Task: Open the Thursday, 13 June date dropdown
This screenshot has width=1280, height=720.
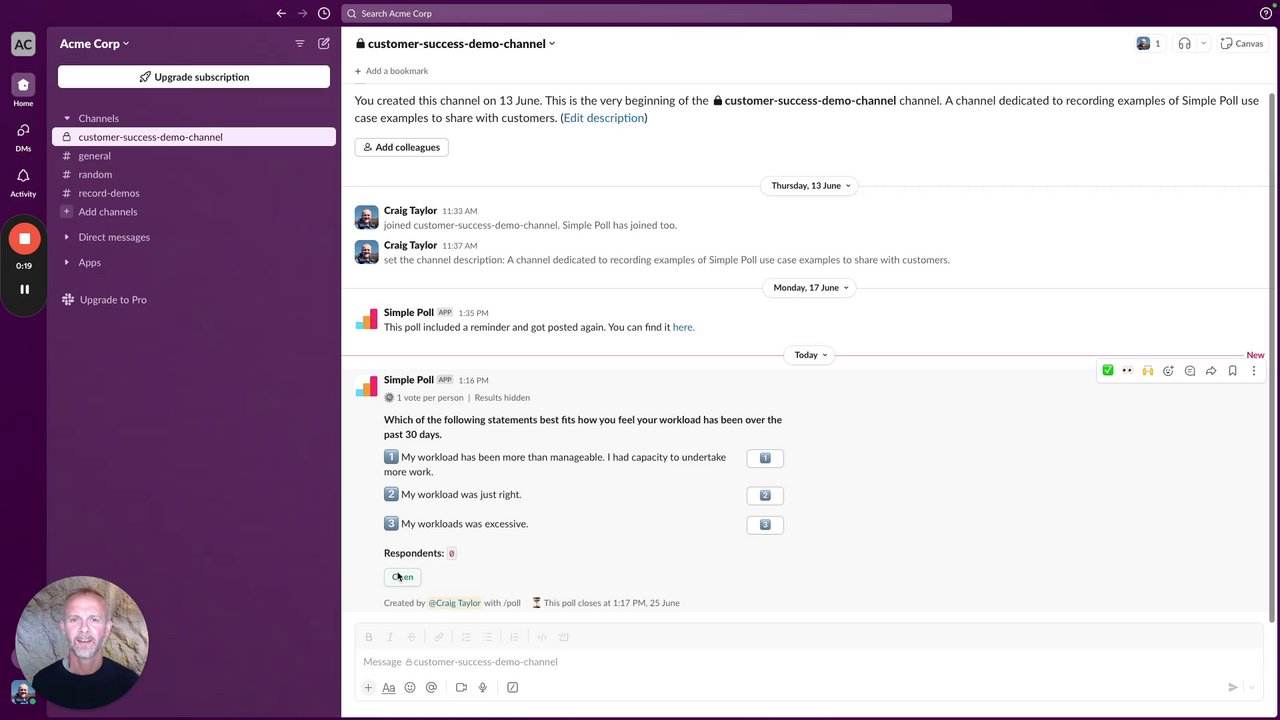Action: pos(811,186)
